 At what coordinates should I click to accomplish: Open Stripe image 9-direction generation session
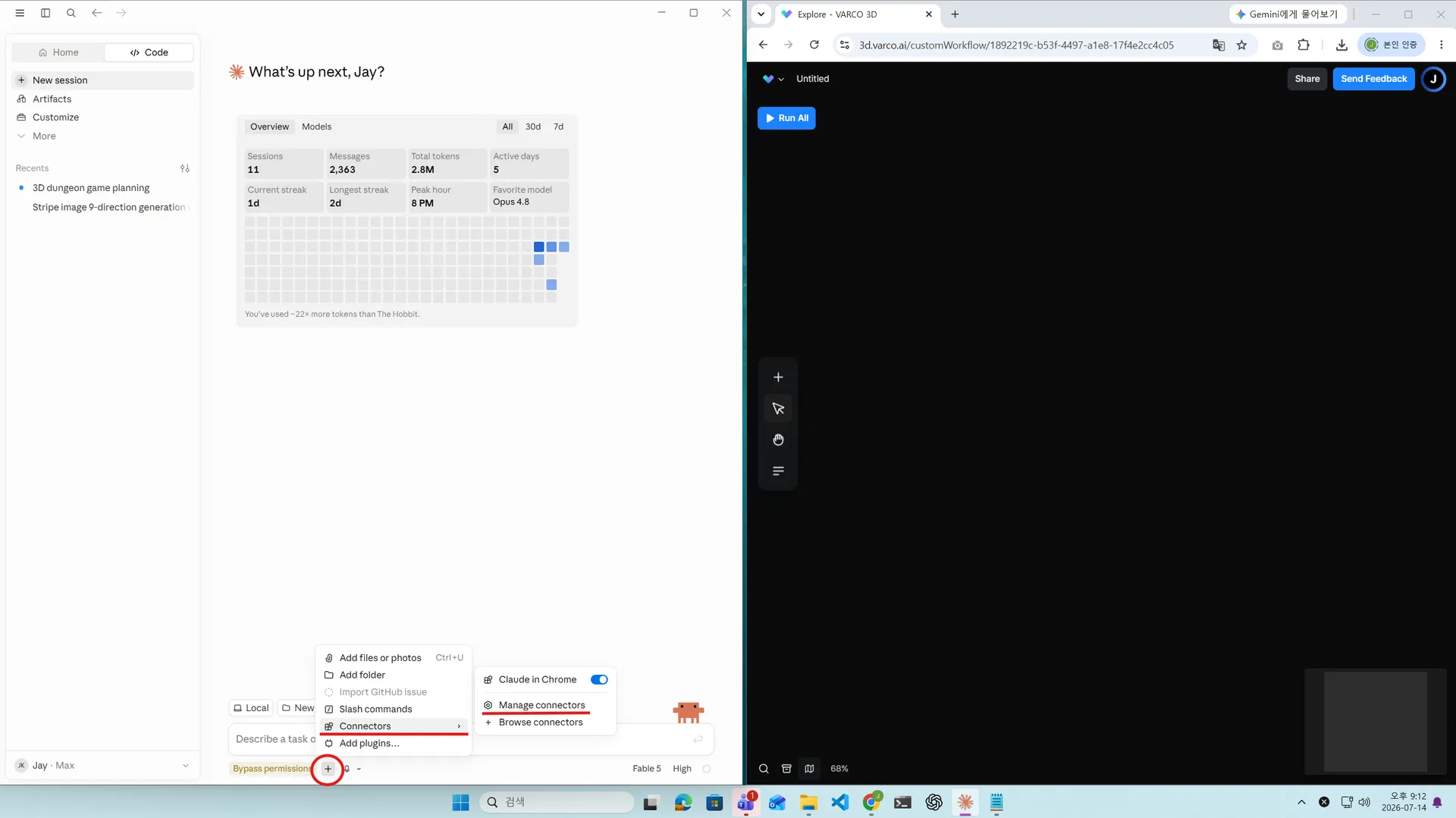point(102,208)
